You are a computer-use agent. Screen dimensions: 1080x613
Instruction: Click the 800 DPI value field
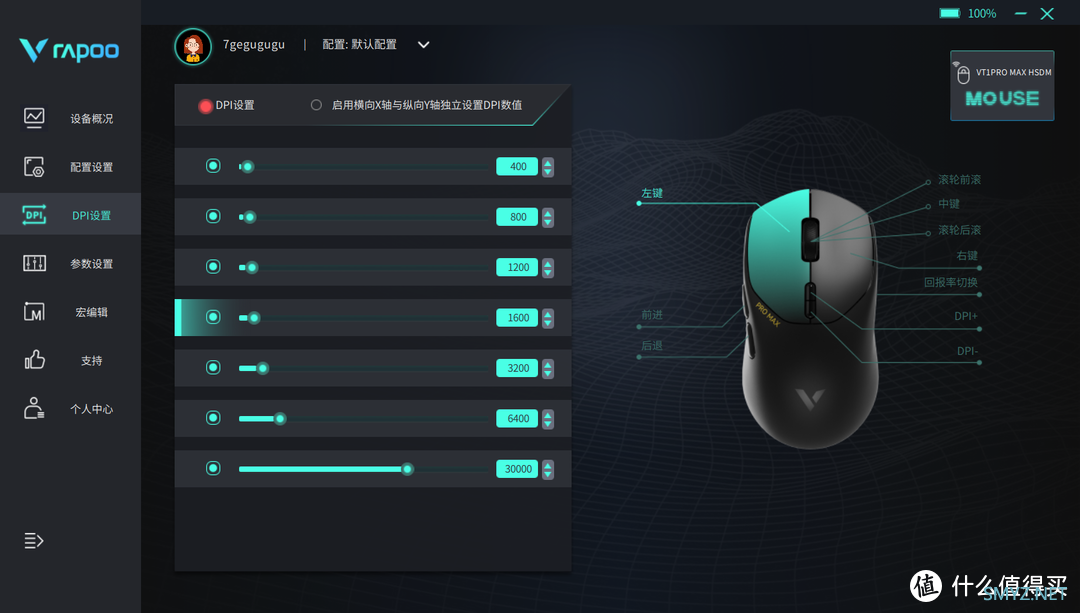coord(517,217)
